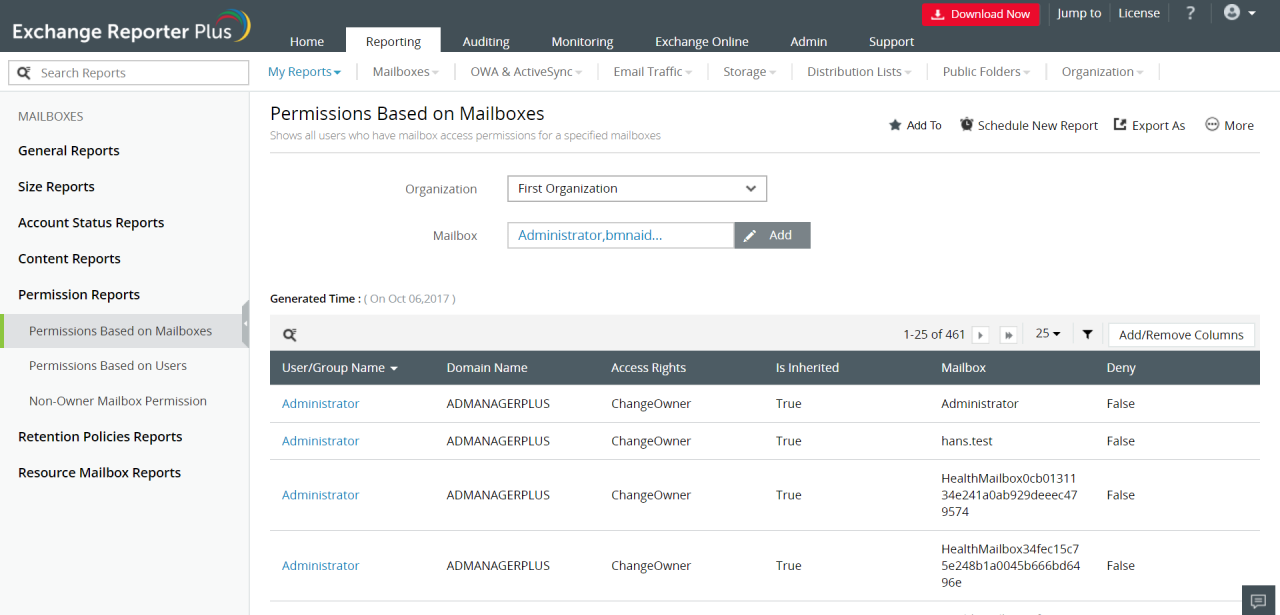Open the help question mark icon
Screen dimensions: 1280x615
(1190, 14)
